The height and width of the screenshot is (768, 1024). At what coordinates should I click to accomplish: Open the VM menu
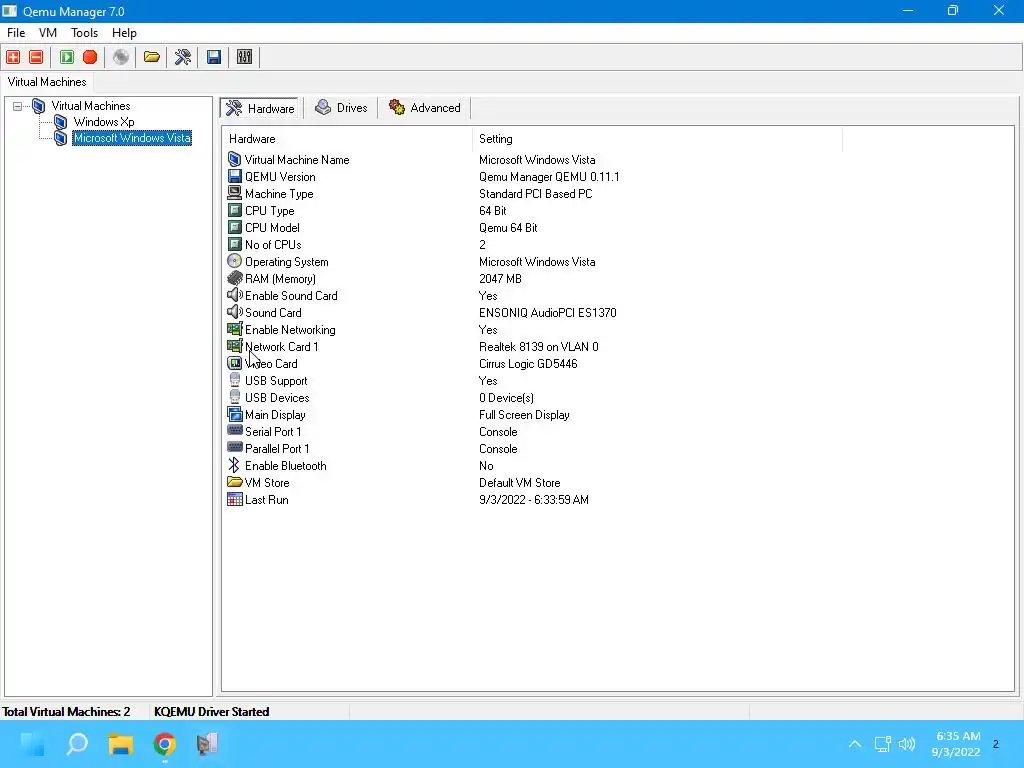pyautogui.click(x=48, y=33)
